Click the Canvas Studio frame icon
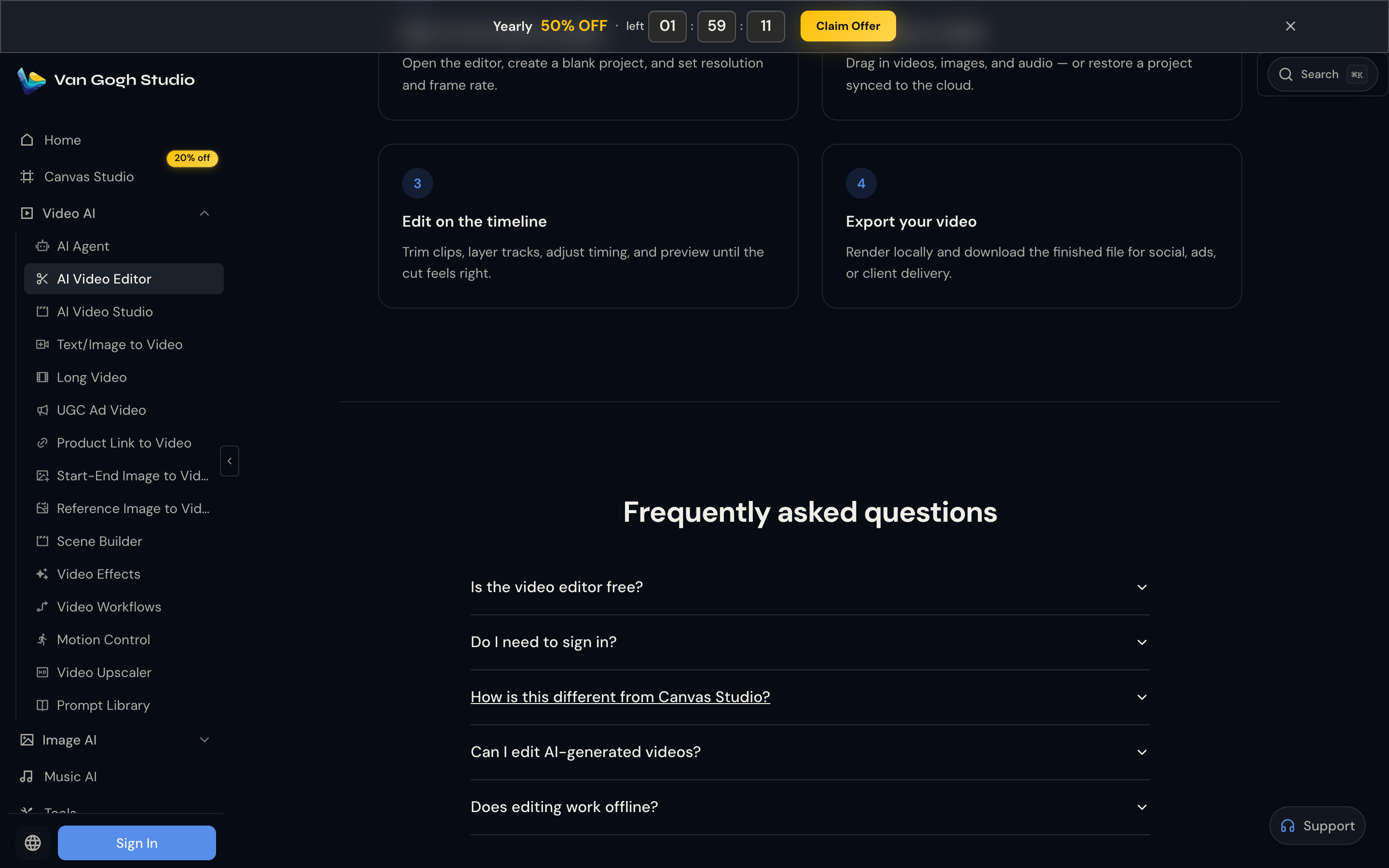The width and height of the screenshot is (1389, 868). coord(27,176)
